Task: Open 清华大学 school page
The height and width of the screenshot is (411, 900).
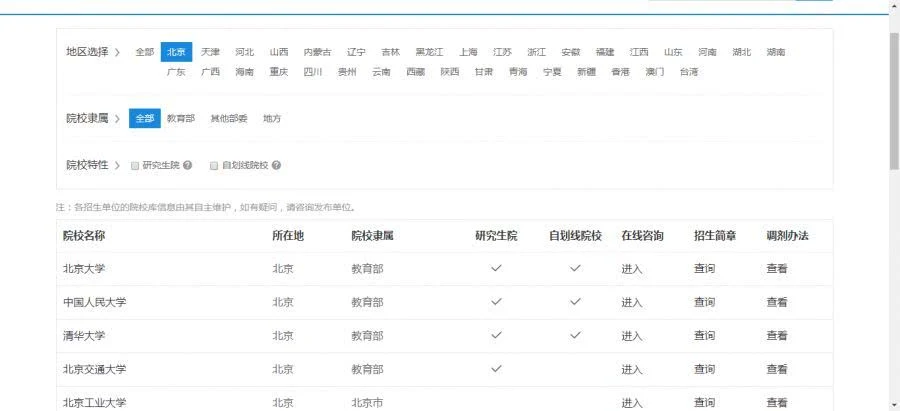Action: tap(84, 336)
